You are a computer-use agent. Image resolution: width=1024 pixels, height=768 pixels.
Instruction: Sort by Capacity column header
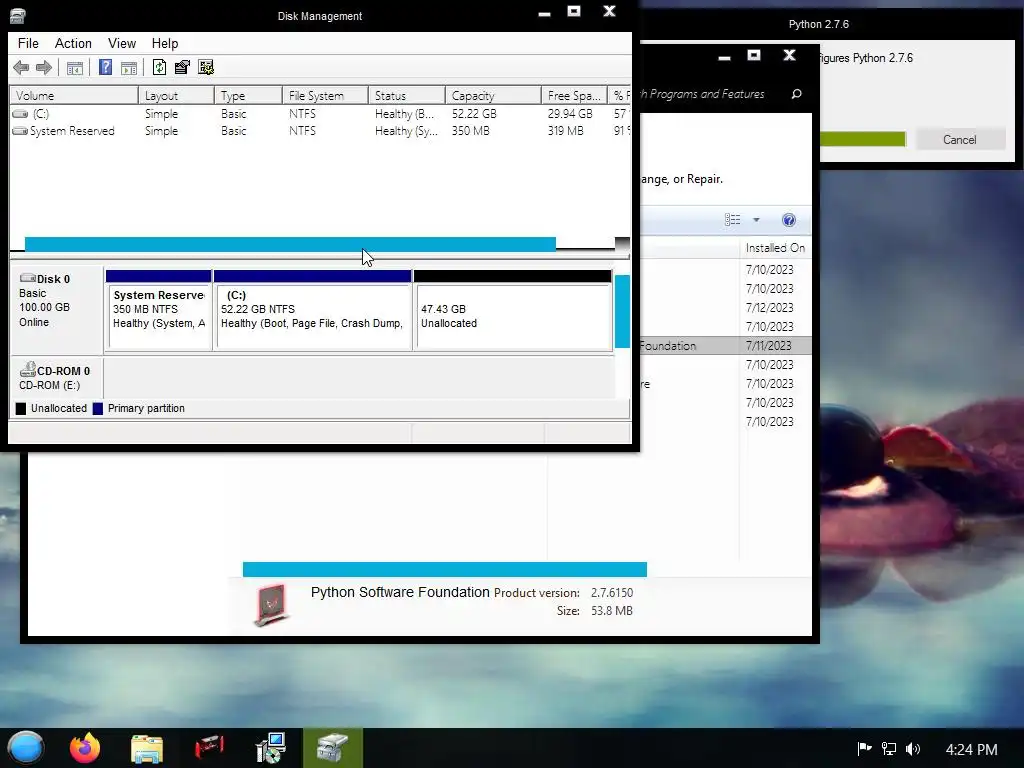(x=493, y=95)
